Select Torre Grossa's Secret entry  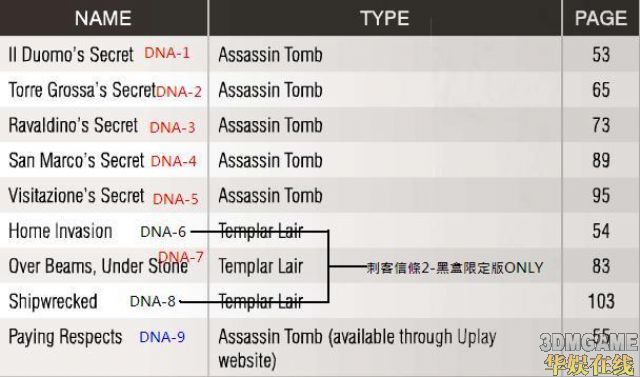82,90
